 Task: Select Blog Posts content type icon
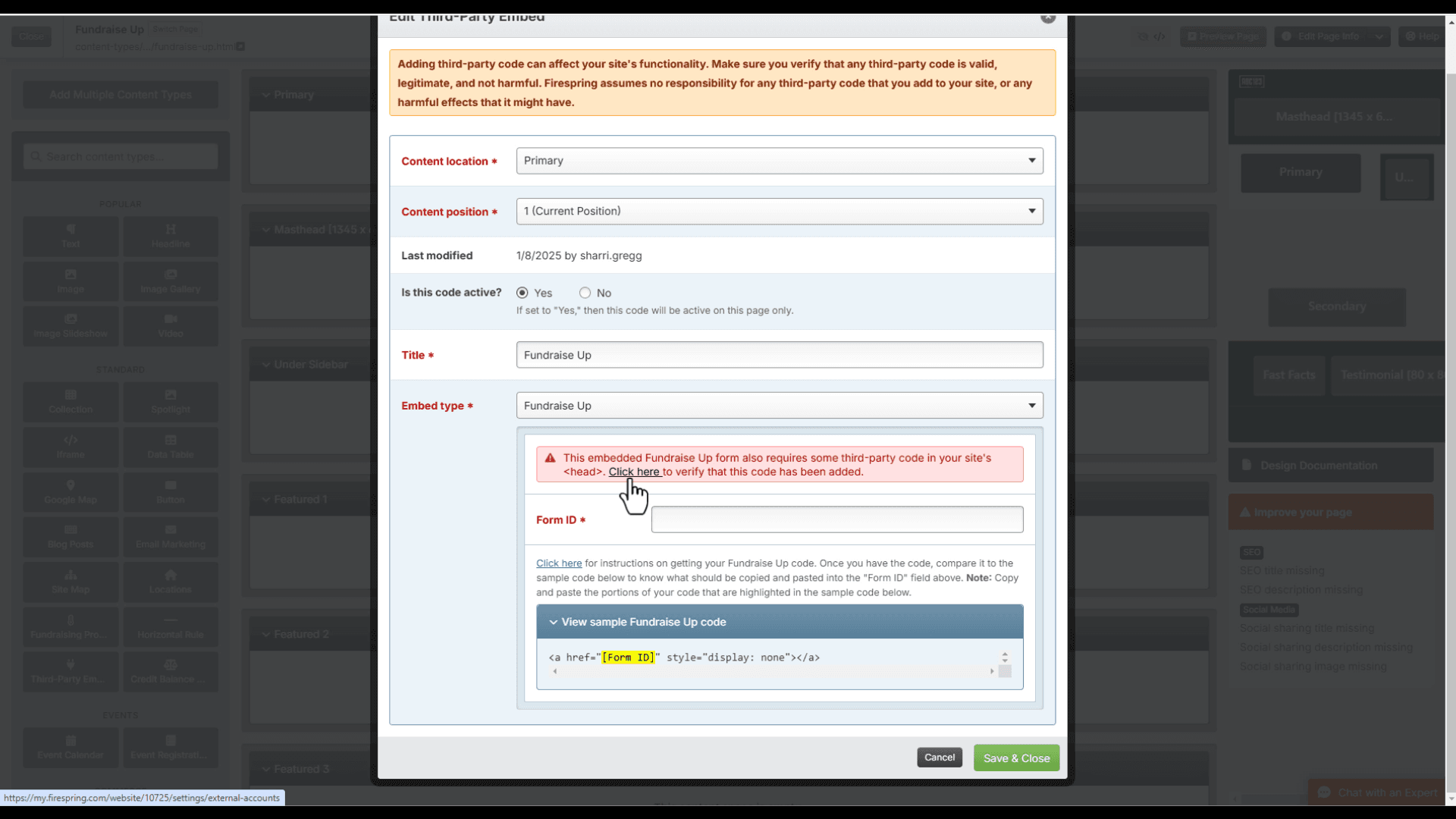pyautogui.click(x=71, y=537)
